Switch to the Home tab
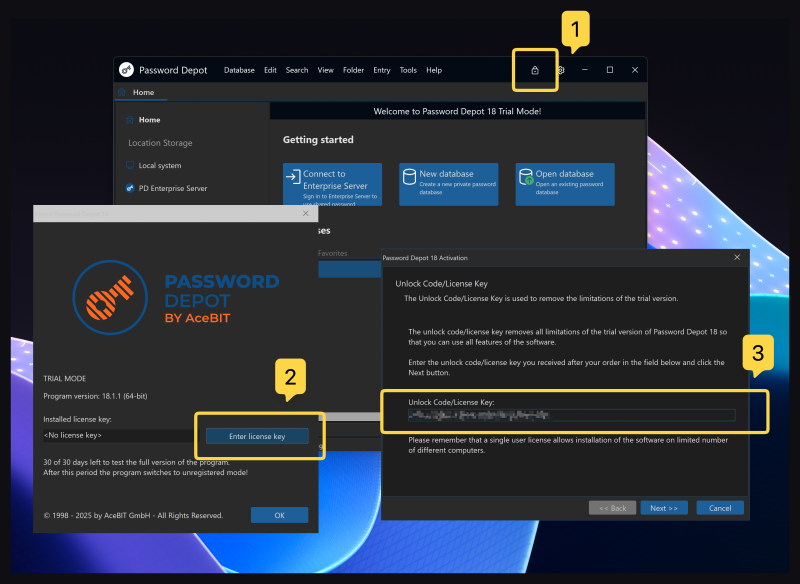This screenshot has width=800, height=584. click(x=141, y=92)
